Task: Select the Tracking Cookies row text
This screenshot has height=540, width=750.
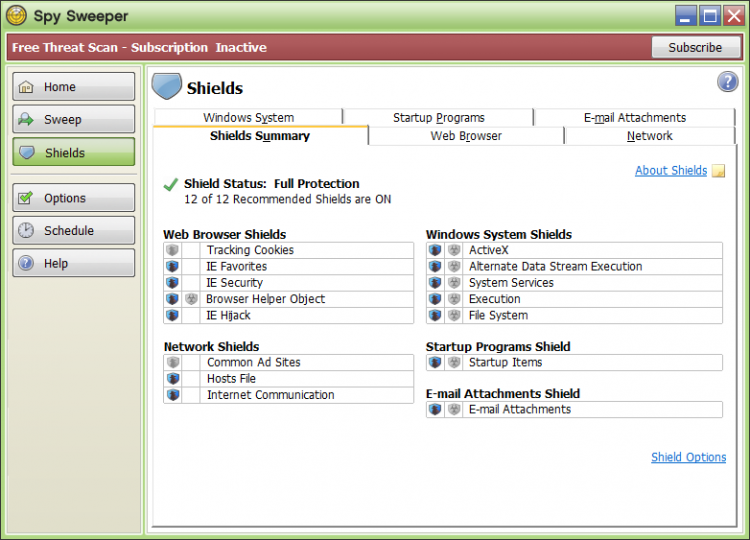Action: [250, 250]
